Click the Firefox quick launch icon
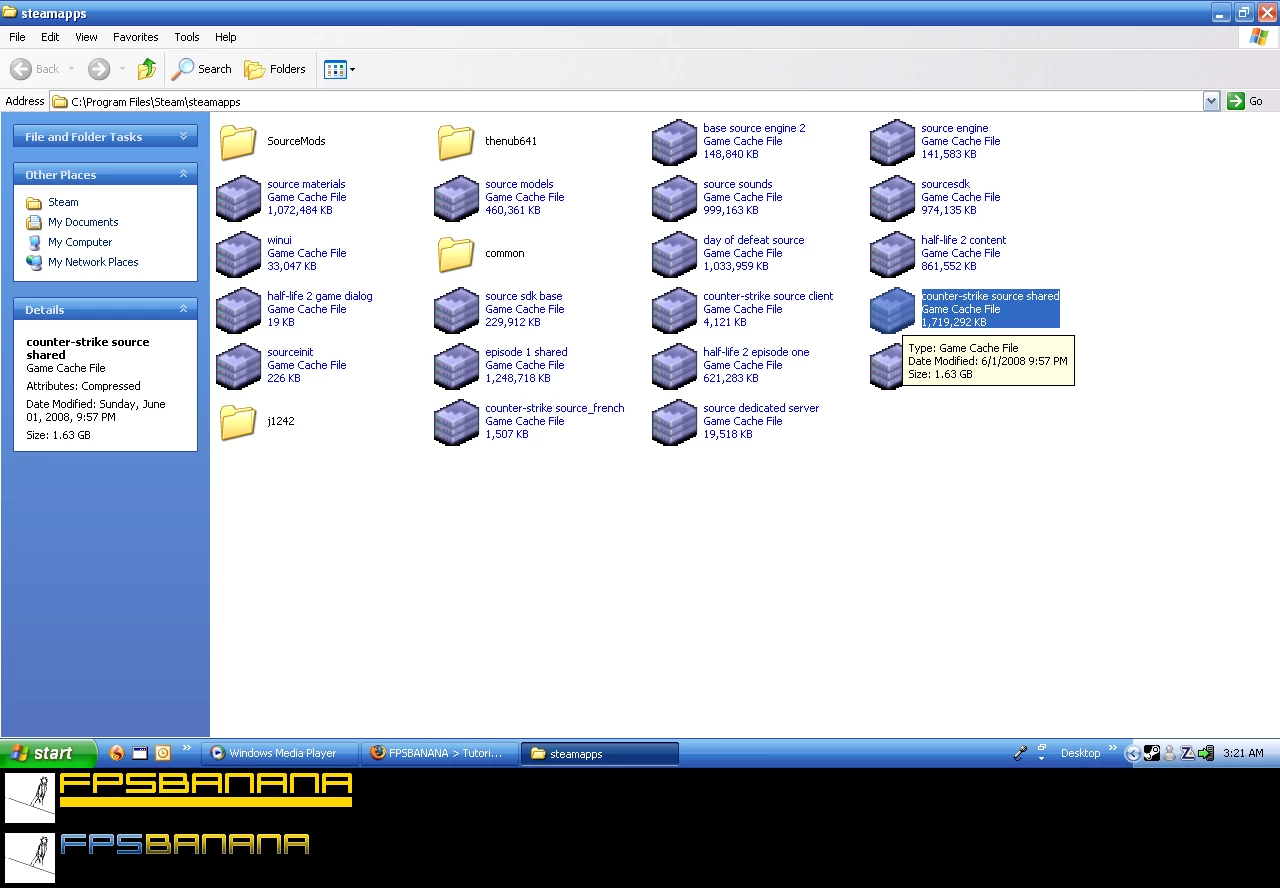Screen dimensions: 1280x888 tap(117, 753)
